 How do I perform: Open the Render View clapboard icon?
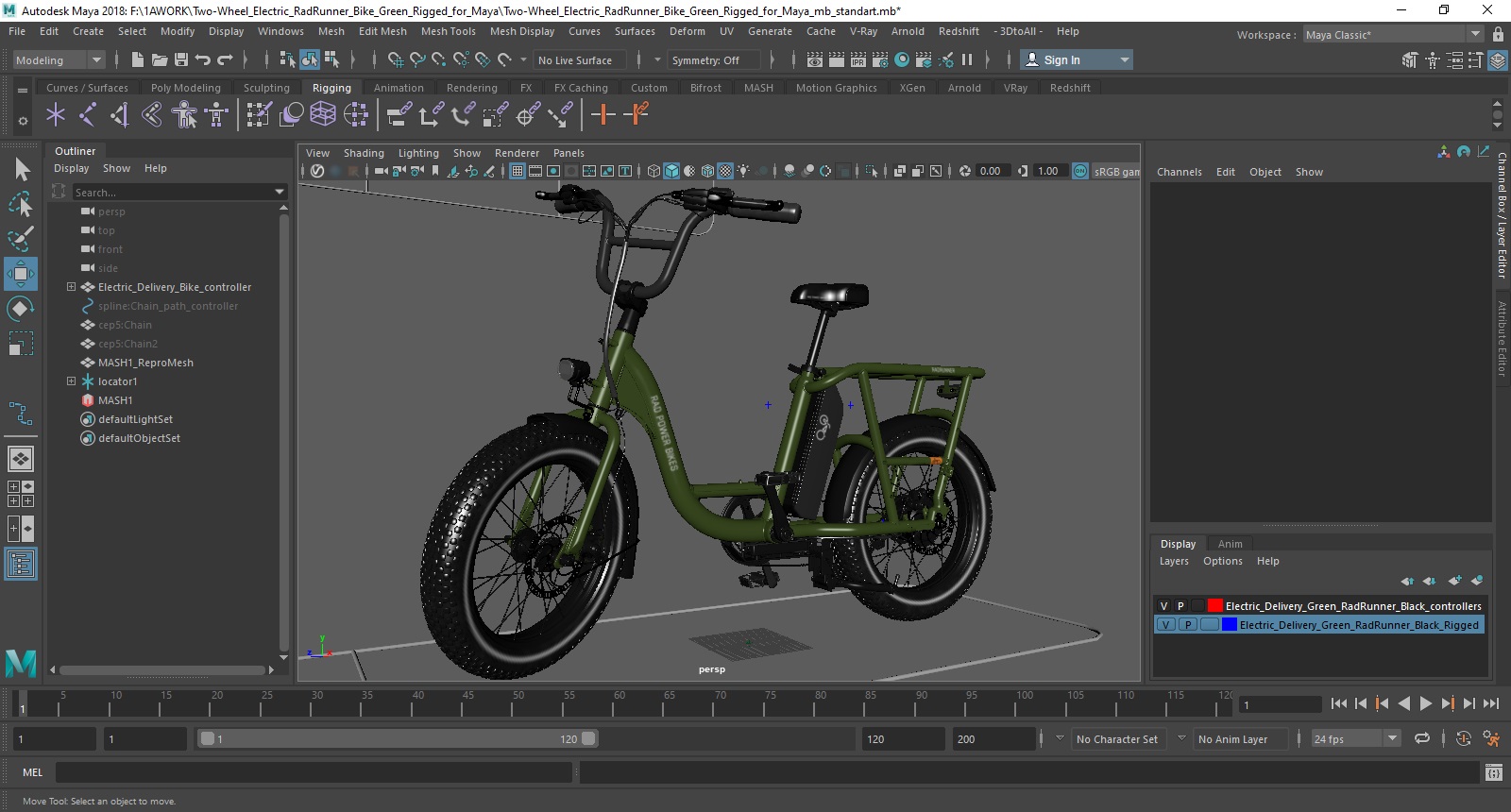[815, 59]
